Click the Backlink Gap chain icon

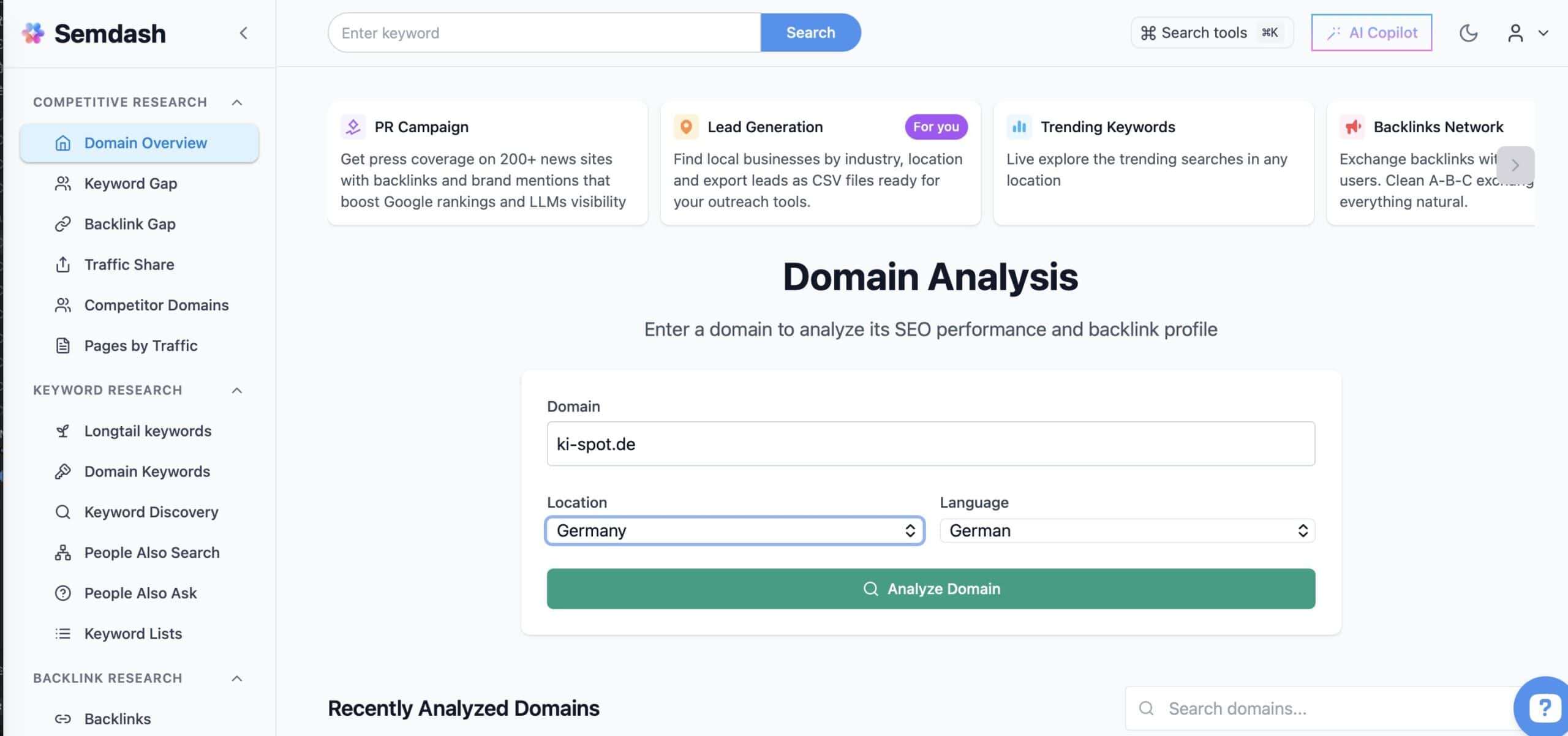[62, 223]
